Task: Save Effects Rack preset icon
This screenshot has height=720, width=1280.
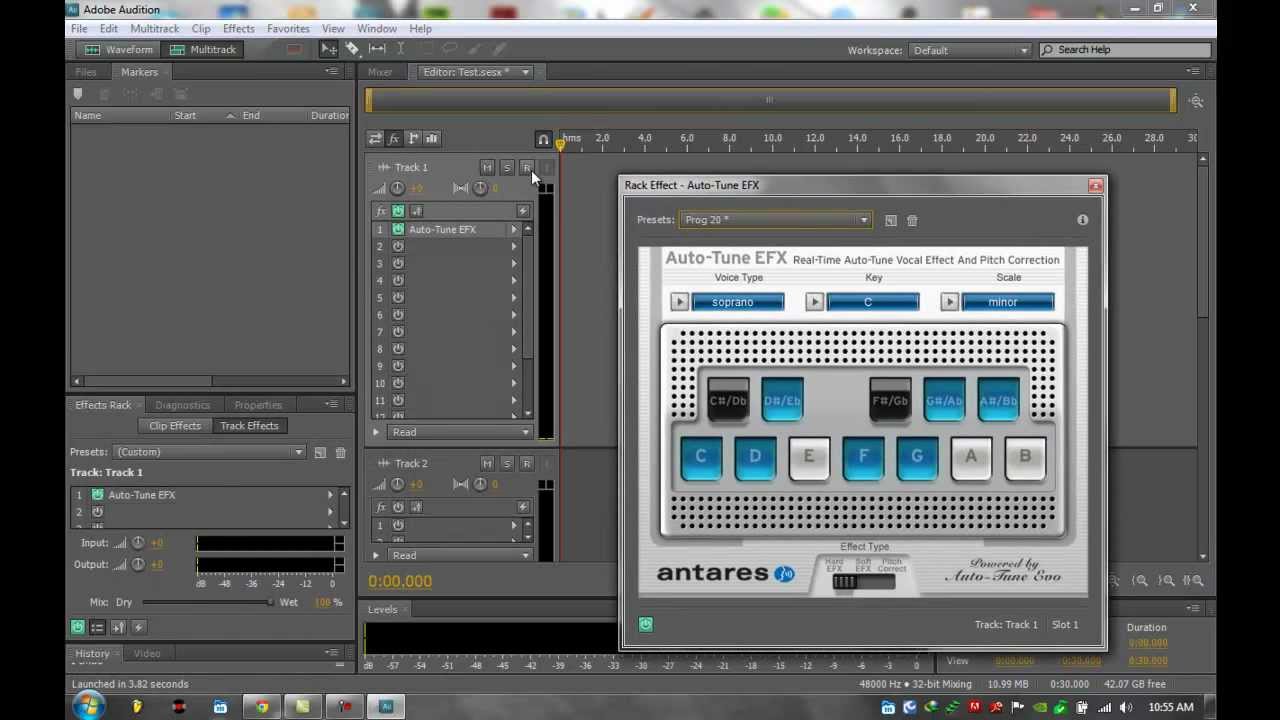Action: tap(320, 452)
